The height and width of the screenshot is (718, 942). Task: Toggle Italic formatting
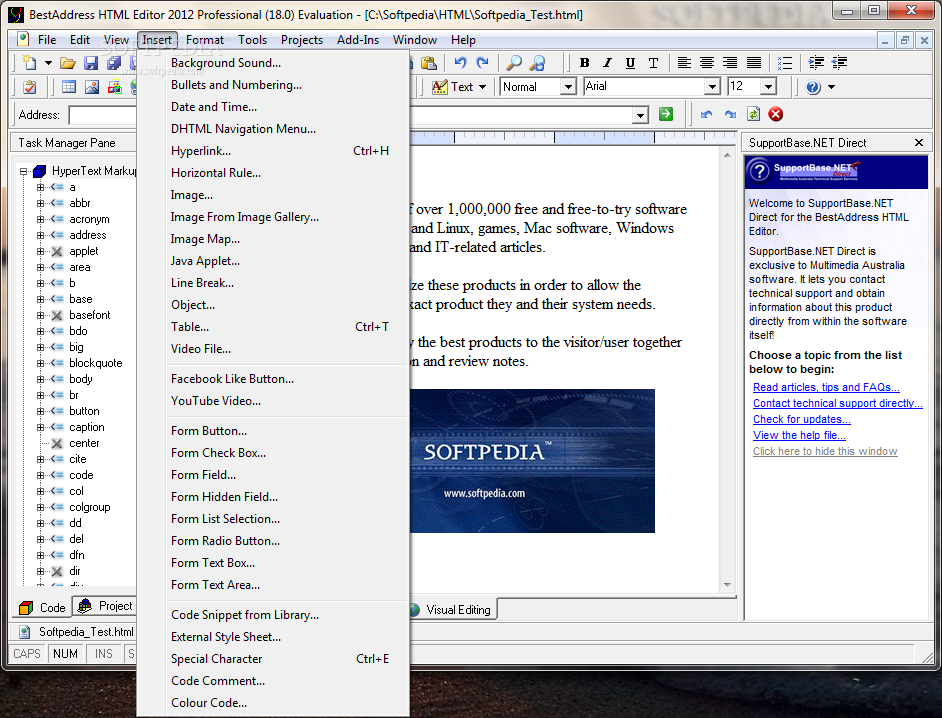(x=607, y=62)
